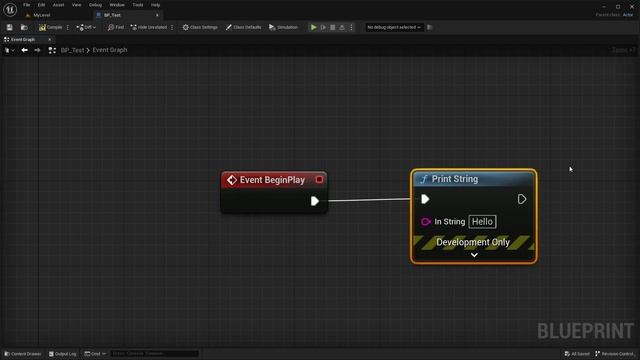Viewport: 640px width, 360px height.
Task: Play the level with green arrow
Action: point(313,27)
